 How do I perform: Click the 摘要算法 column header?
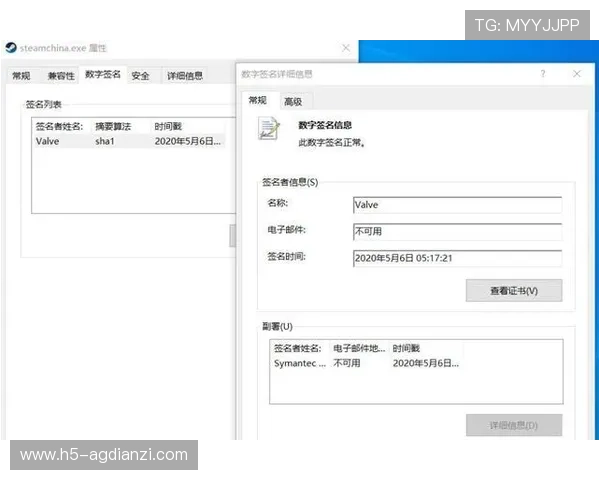pyautogui.click(x=113, y=126)
